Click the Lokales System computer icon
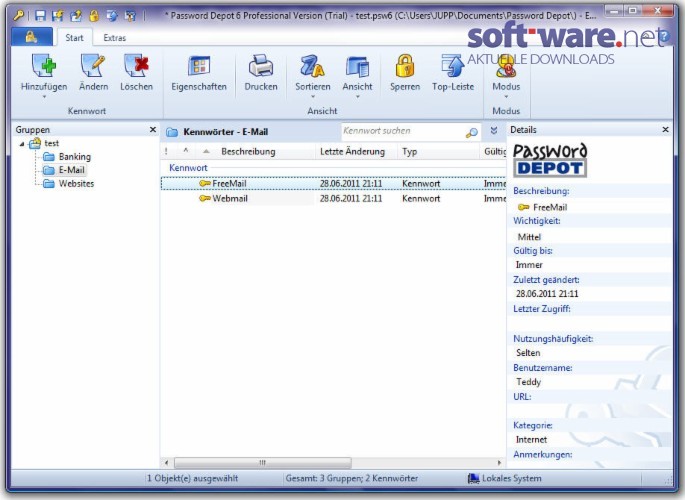This screenshot has width=685, height=500. click(474, 479)
